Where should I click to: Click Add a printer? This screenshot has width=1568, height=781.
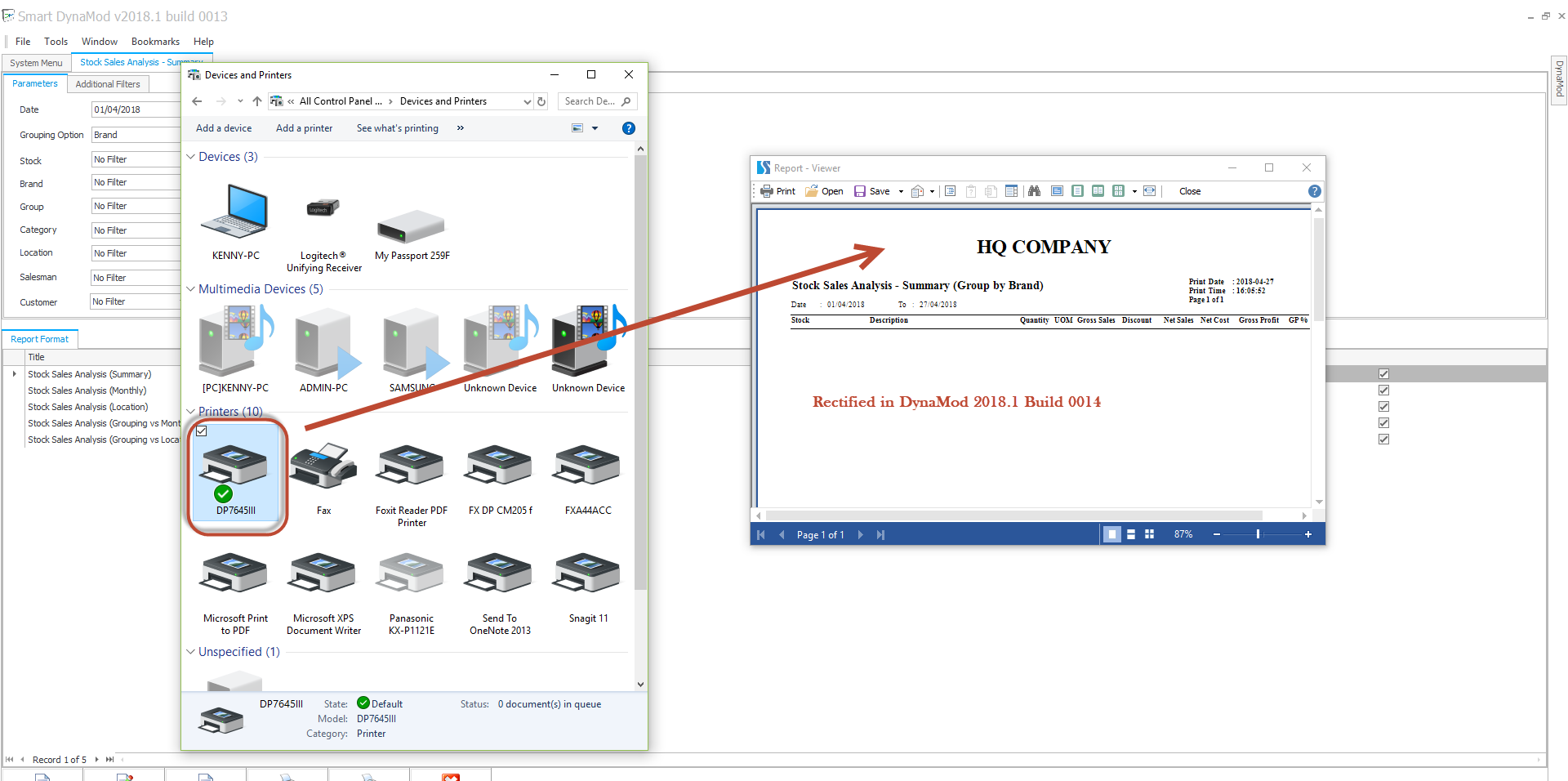(304, 128)
